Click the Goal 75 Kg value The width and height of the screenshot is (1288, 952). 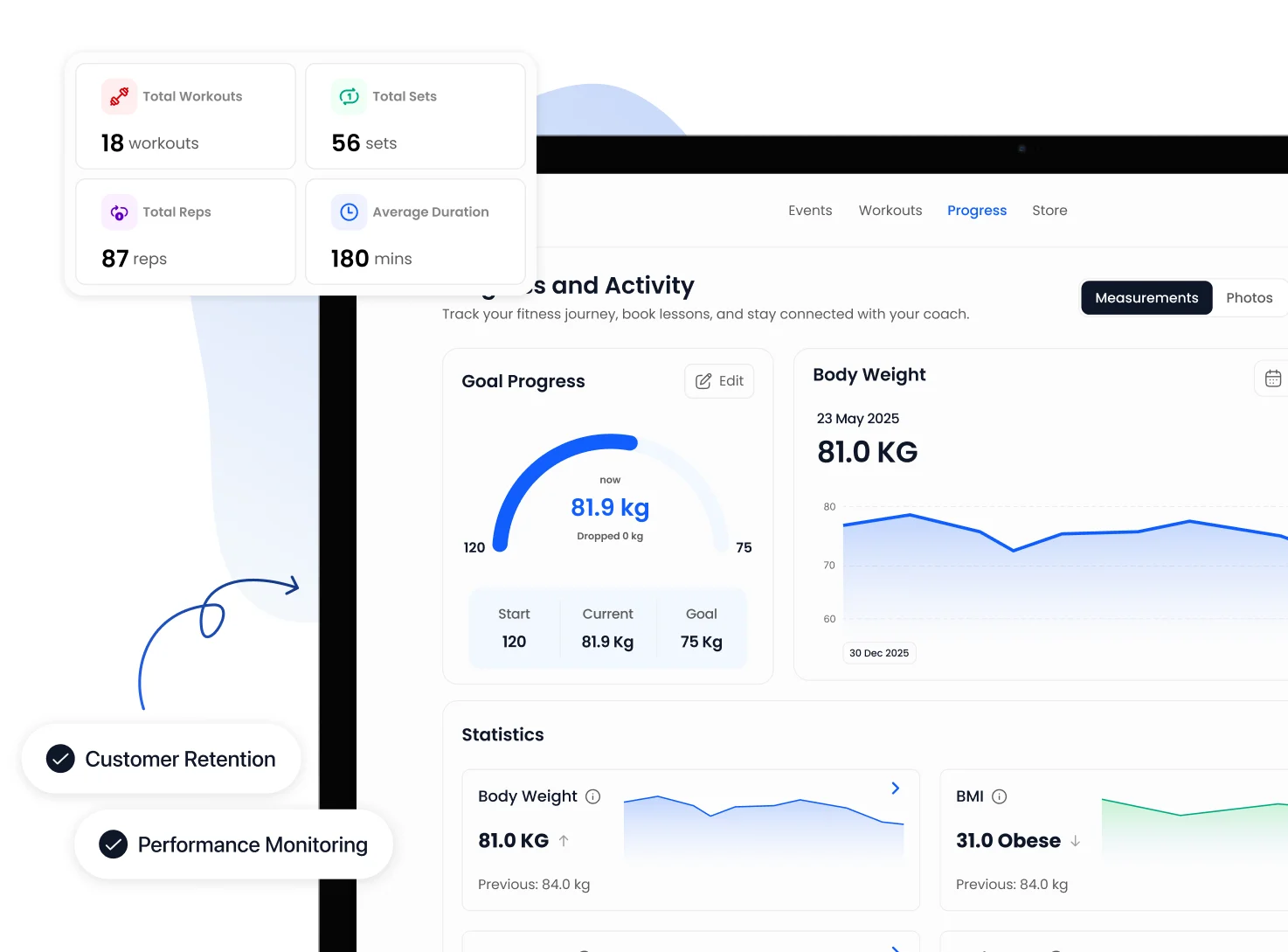click(x=702, y=642)
